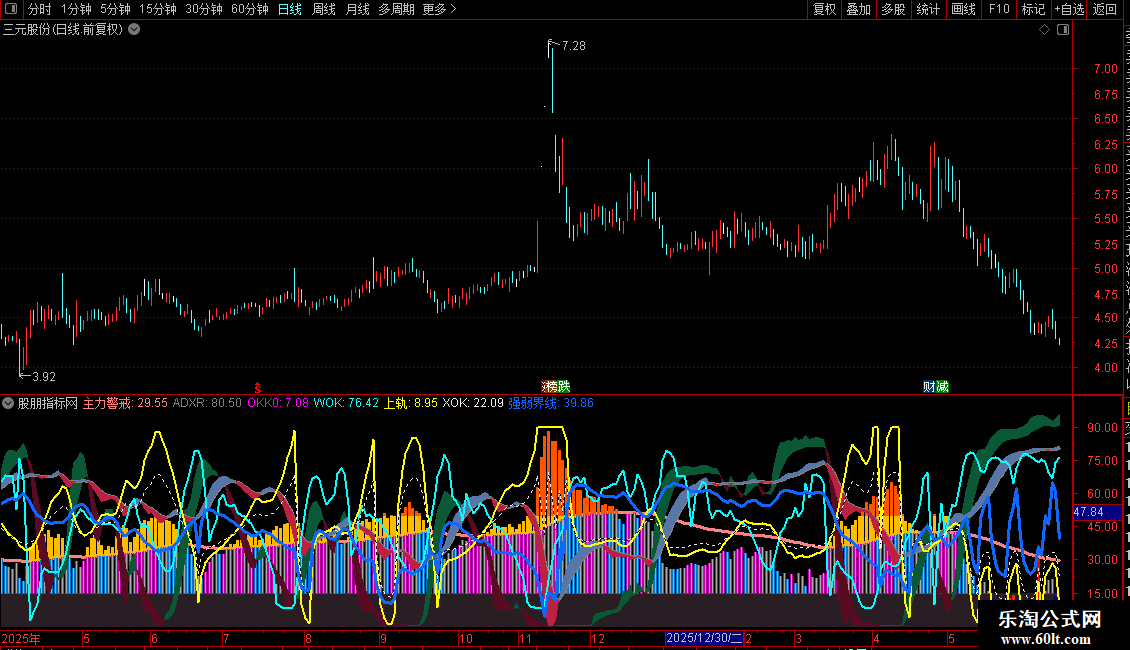Expand the 股朋指标网 indicator dropdown

coord(8,404)
